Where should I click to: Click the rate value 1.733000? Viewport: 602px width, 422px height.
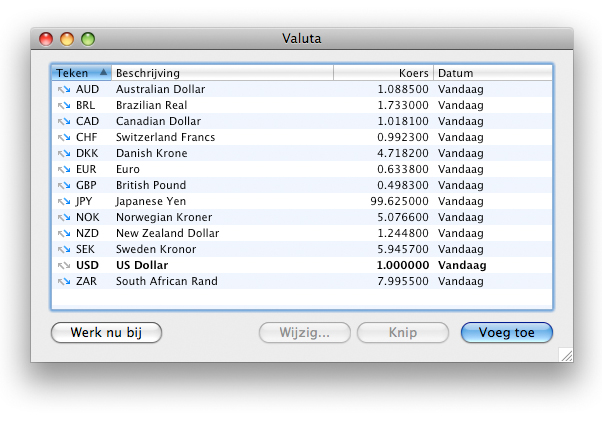tap(403, 105)
